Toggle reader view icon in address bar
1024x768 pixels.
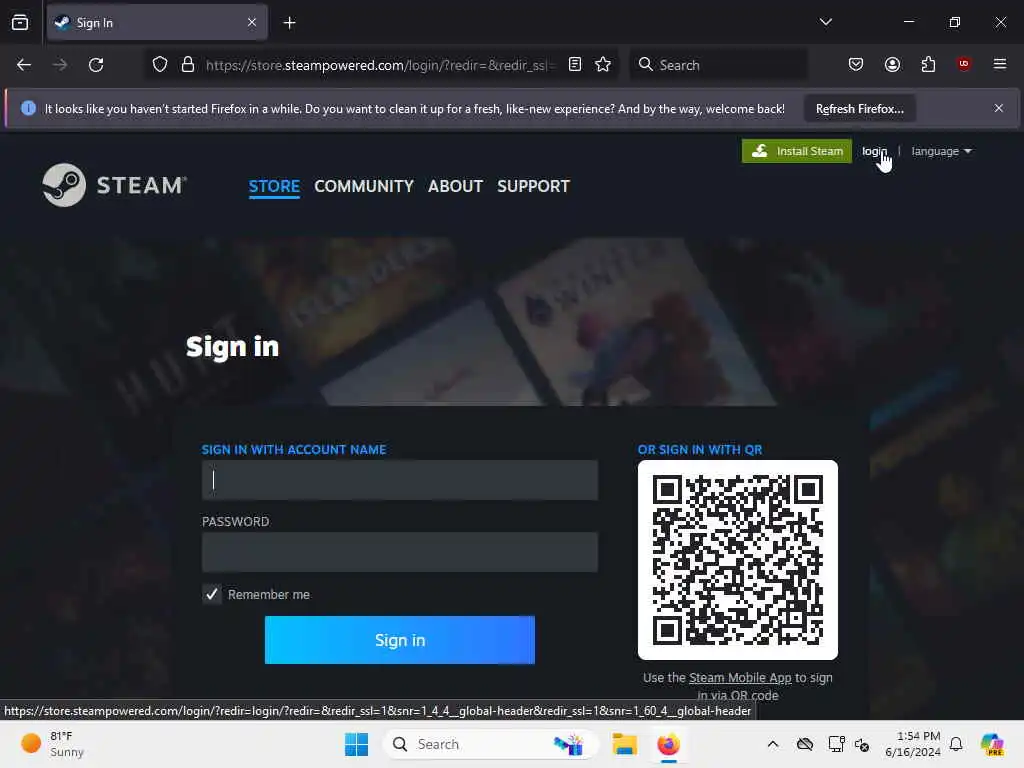coord(575,64)
